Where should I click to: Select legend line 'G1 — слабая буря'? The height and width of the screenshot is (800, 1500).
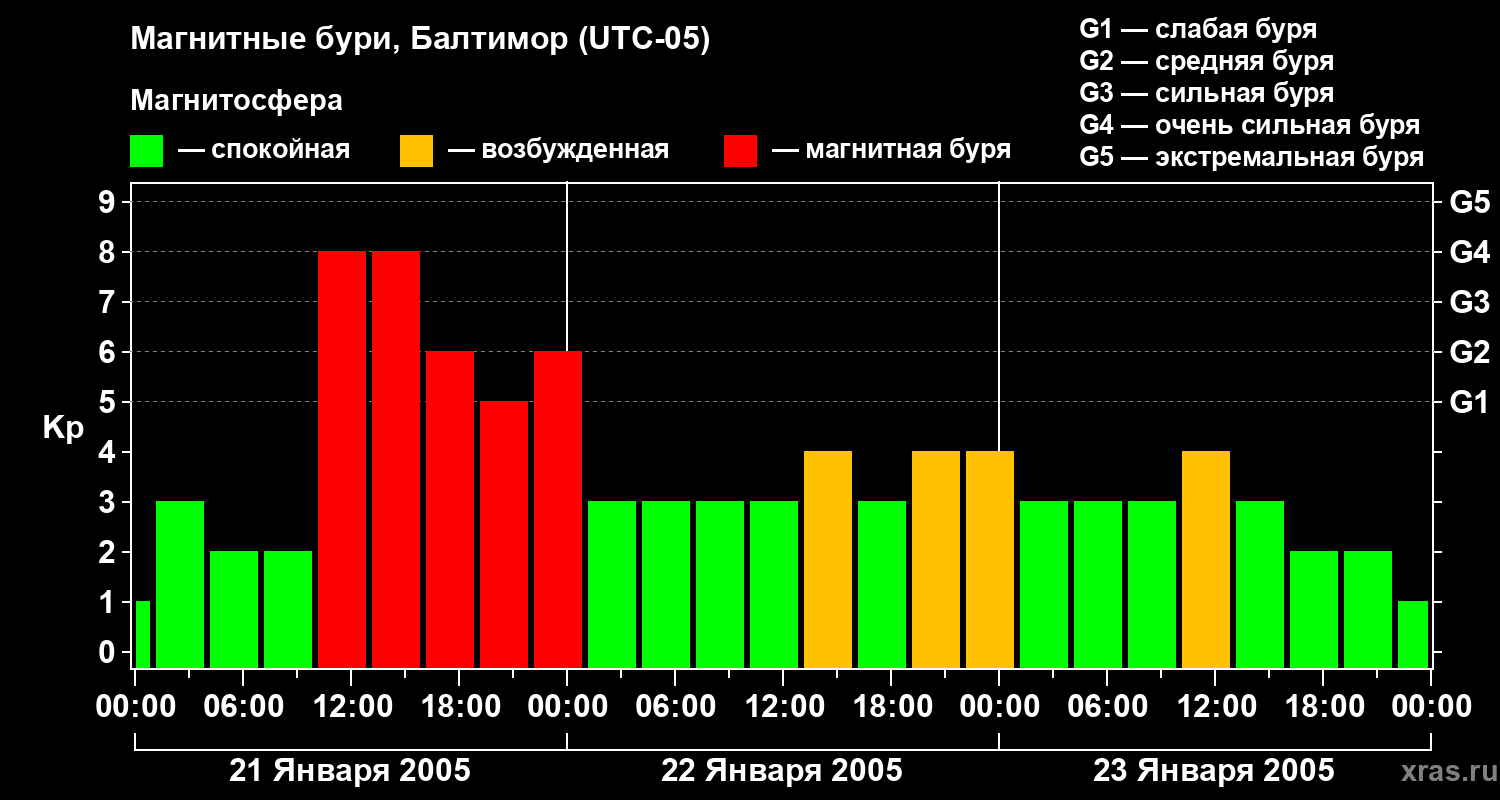[1198, 29]
